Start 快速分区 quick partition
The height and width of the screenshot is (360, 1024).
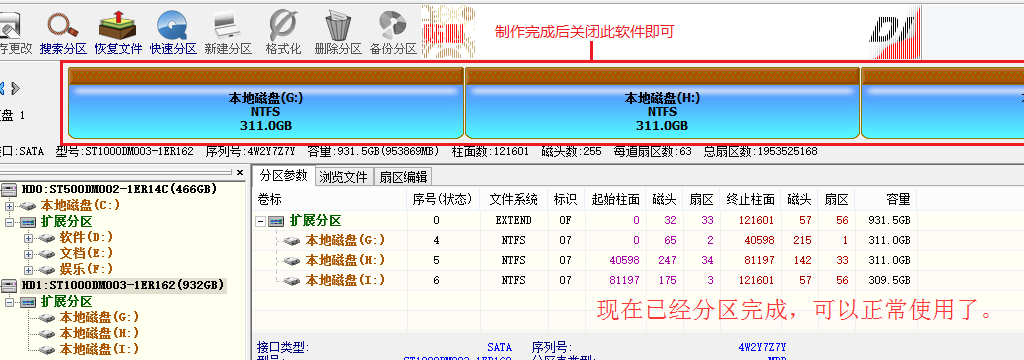[173, 33]
